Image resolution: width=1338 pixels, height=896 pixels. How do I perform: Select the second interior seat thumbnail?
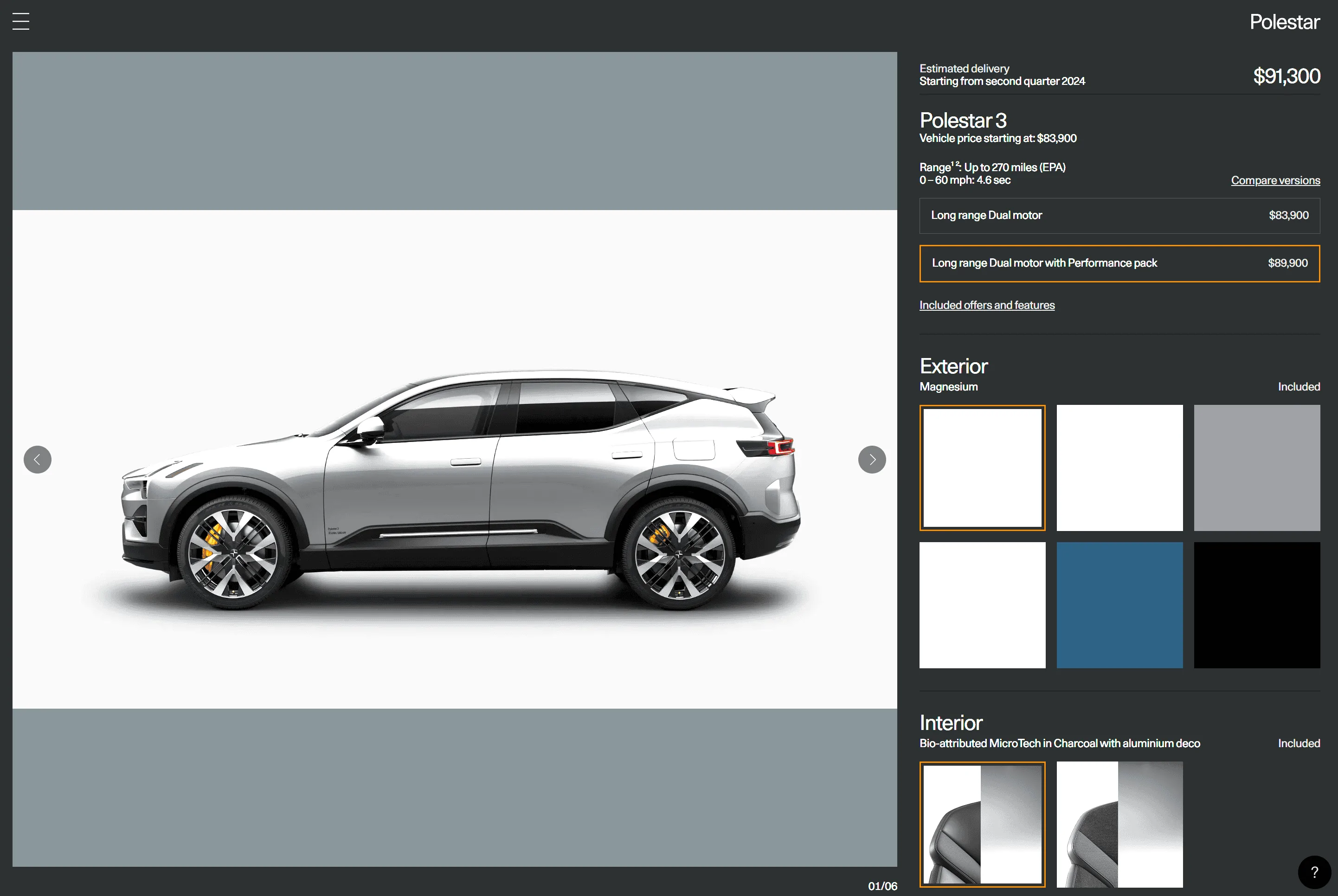(1119, 824)
